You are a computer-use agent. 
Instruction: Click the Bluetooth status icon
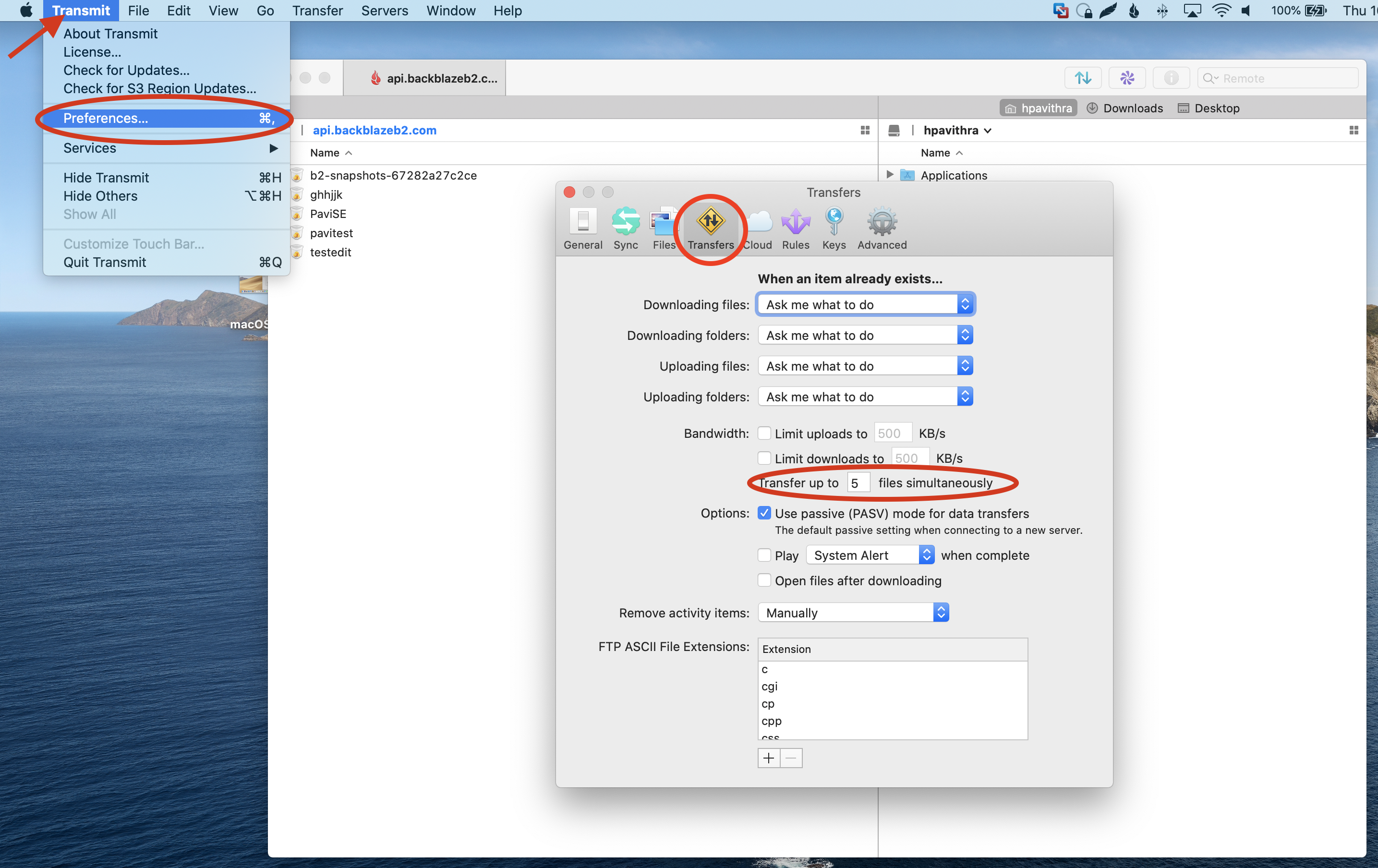click(x=1161, y=10)
